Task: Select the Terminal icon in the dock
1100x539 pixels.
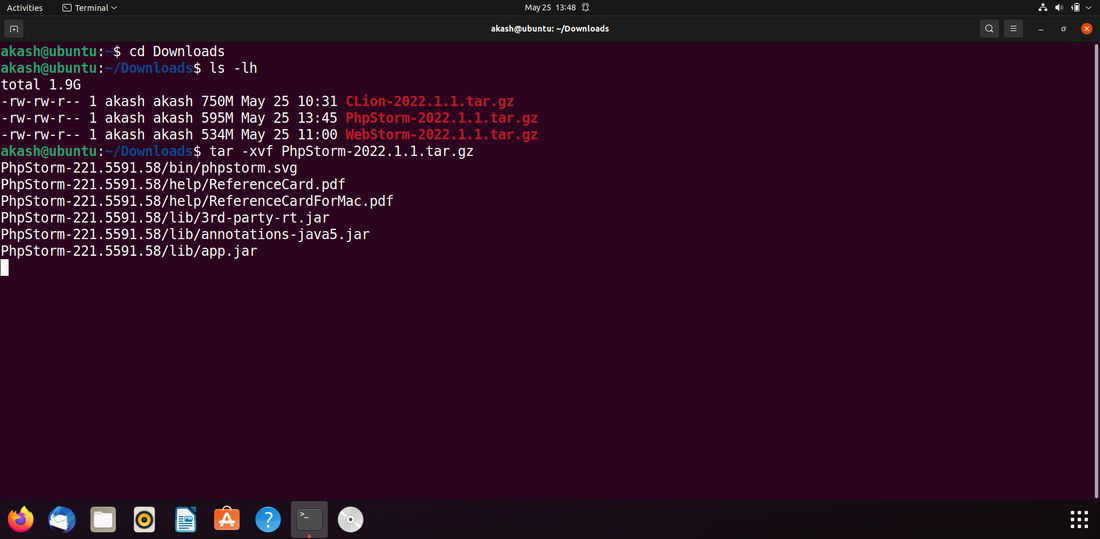Action: coord(309,519)
